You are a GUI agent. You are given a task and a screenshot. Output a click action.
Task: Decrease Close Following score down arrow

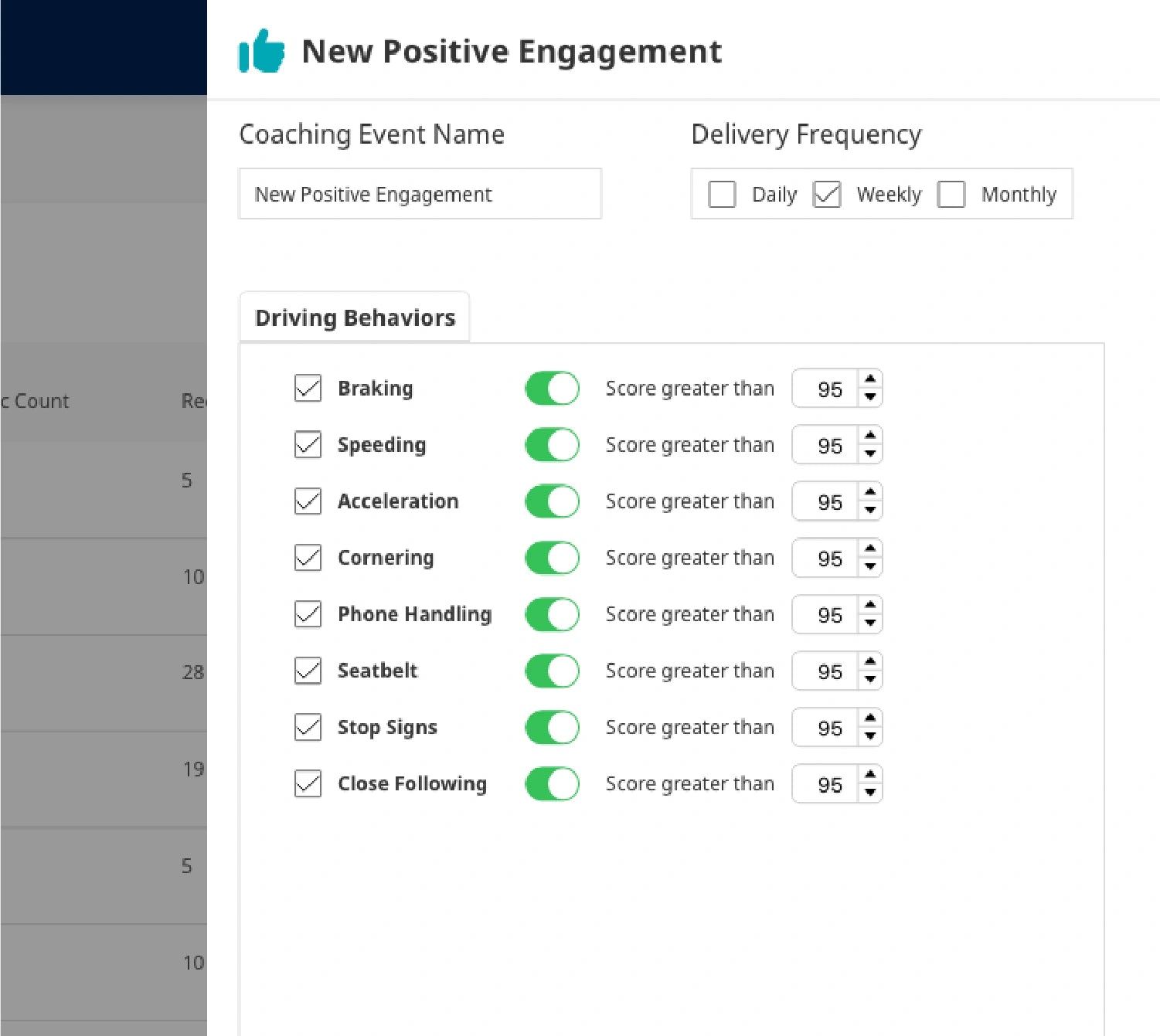[x=870, y=792]
